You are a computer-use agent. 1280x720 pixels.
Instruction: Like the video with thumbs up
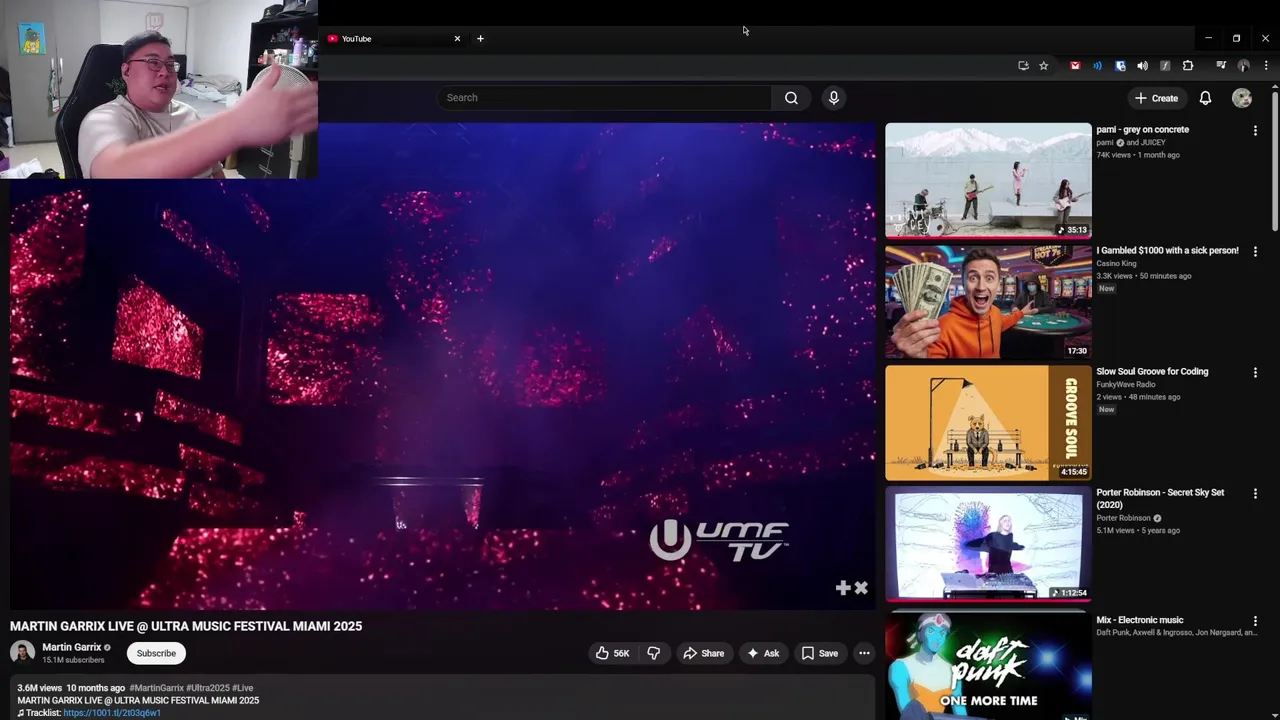tap(612, 653)
